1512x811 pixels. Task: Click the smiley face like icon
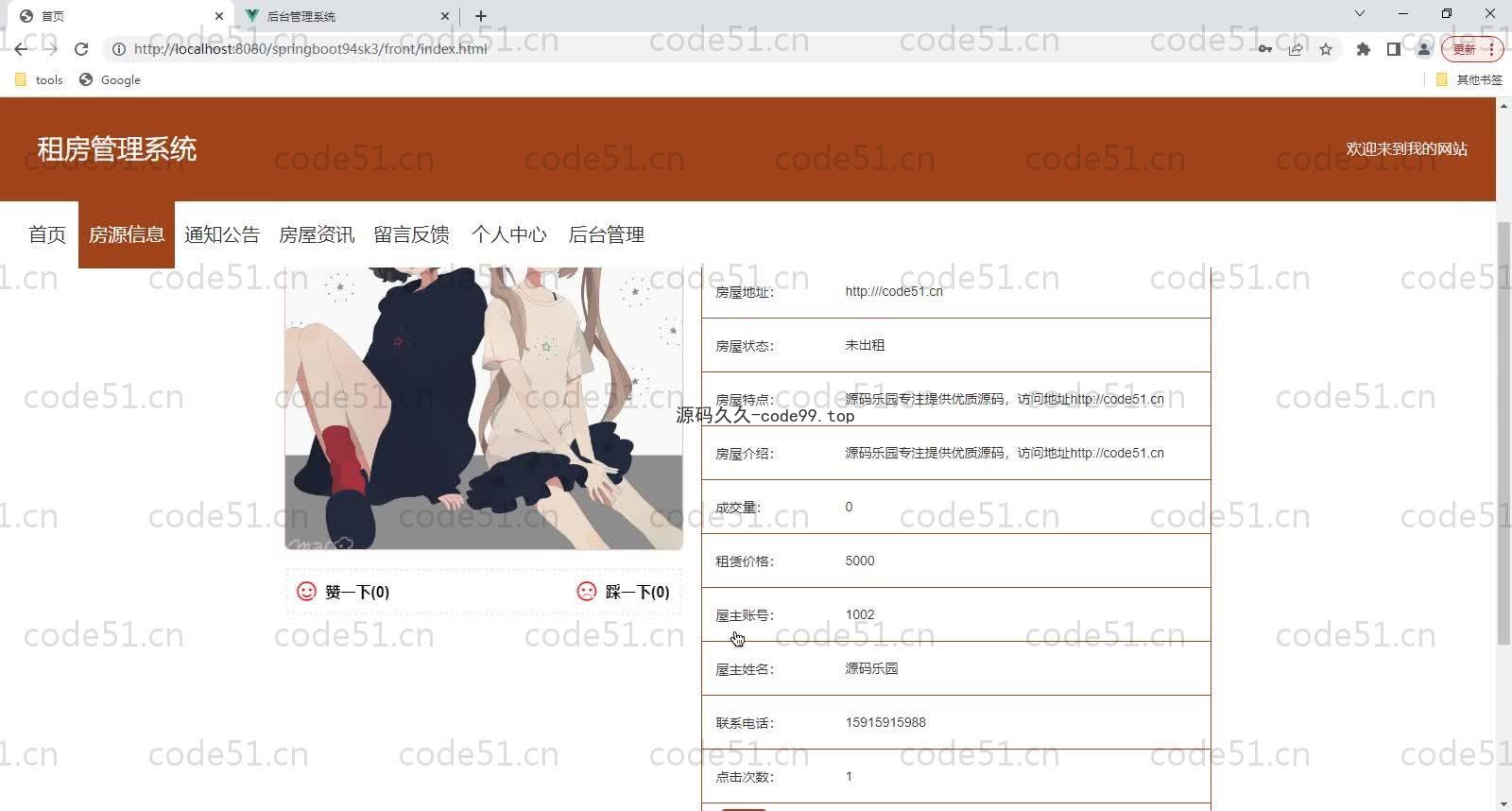pos(306,592)
